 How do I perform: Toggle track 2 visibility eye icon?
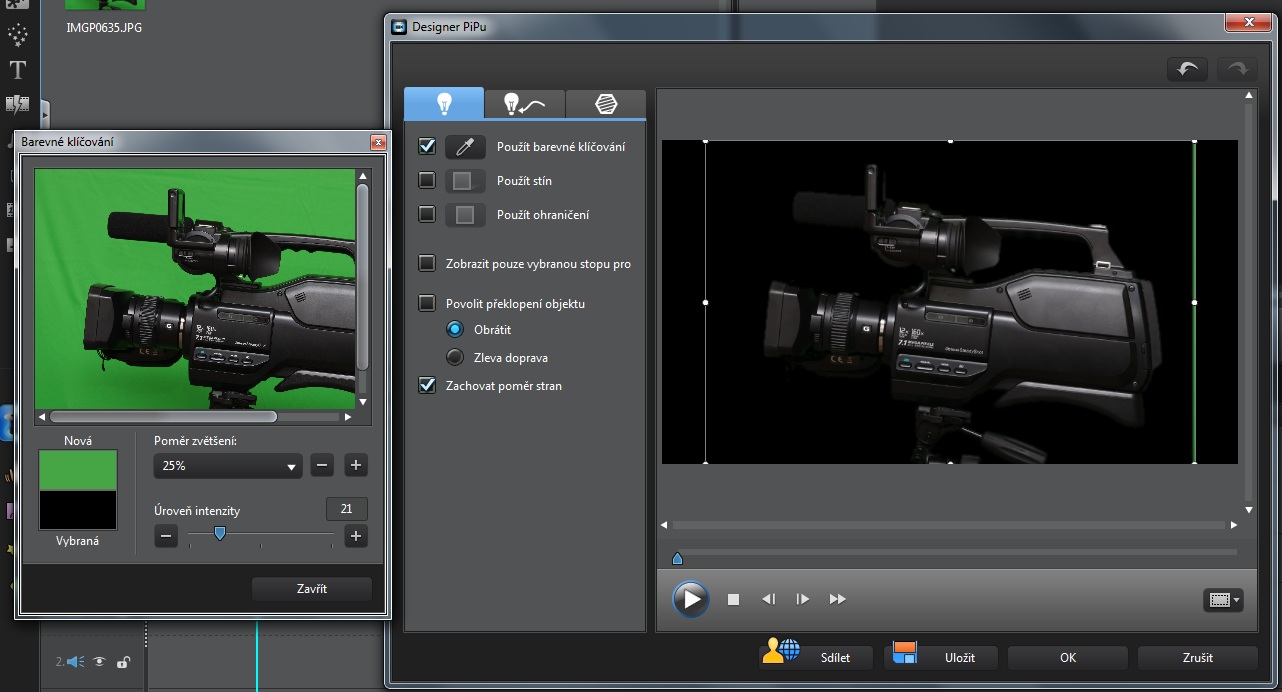click(100, 661)
